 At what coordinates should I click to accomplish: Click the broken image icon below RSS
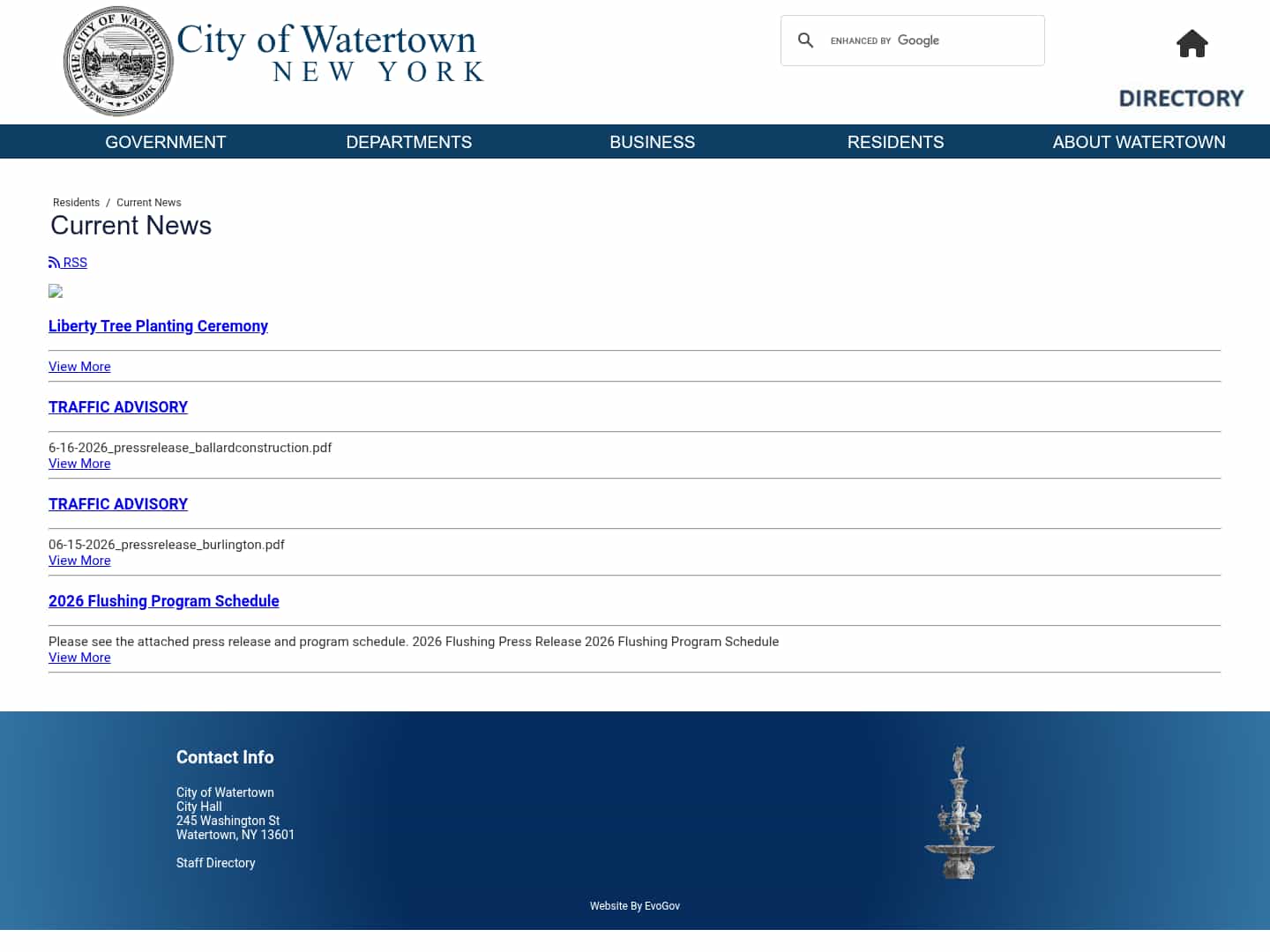point(56,291)
